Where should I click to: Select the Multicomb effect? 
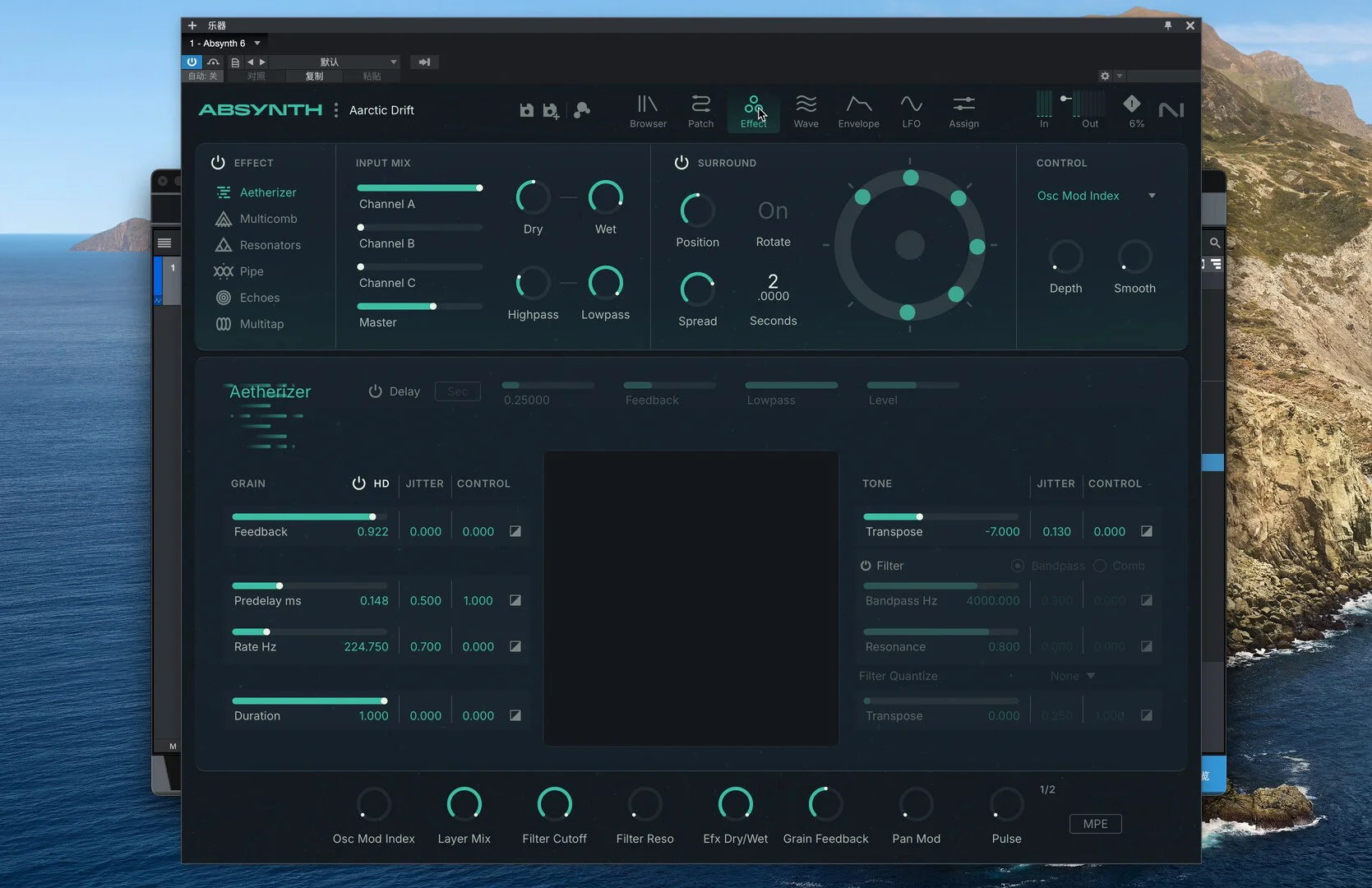tap(268, 219)
